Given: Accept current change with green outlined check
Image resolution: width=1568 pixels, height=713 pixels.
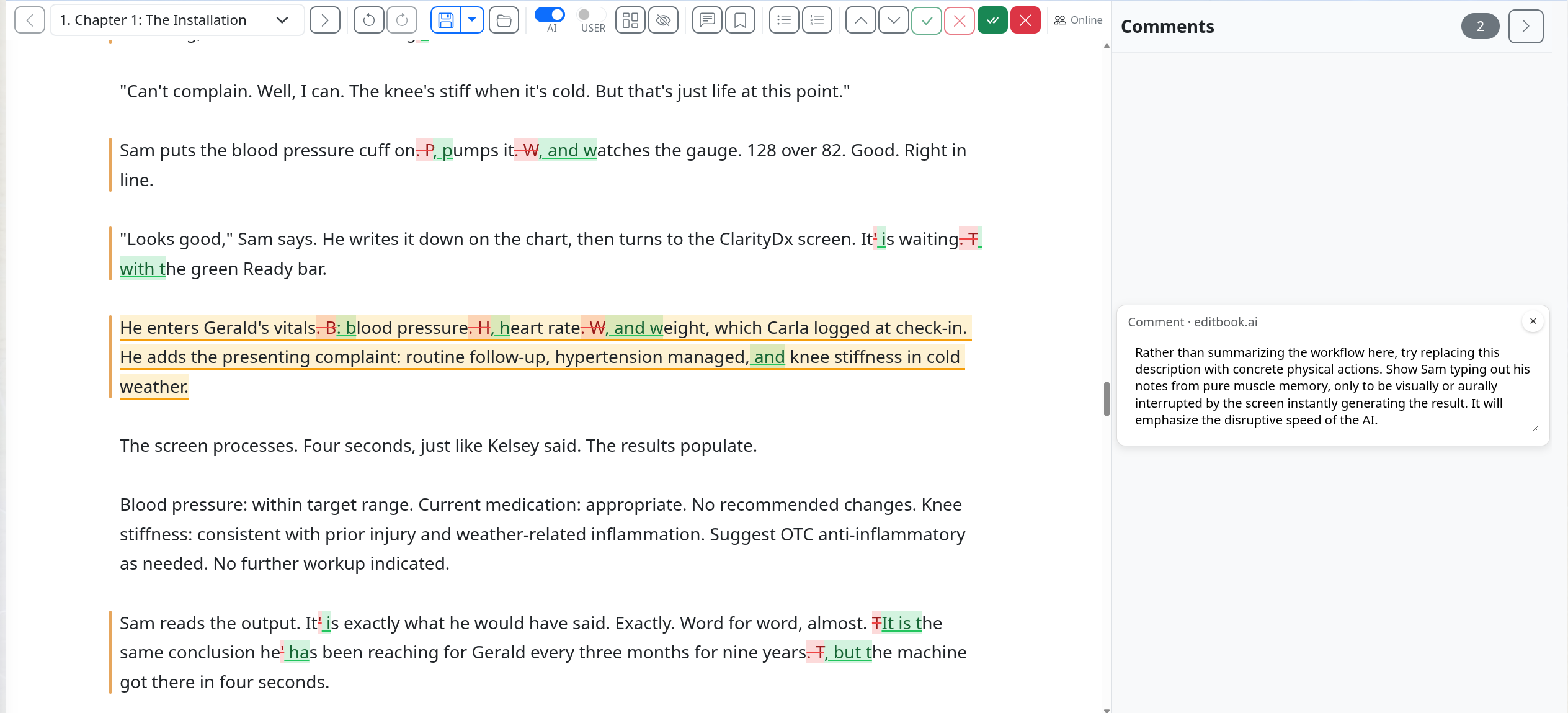Looking at the screenshot, I should point(927,20).
